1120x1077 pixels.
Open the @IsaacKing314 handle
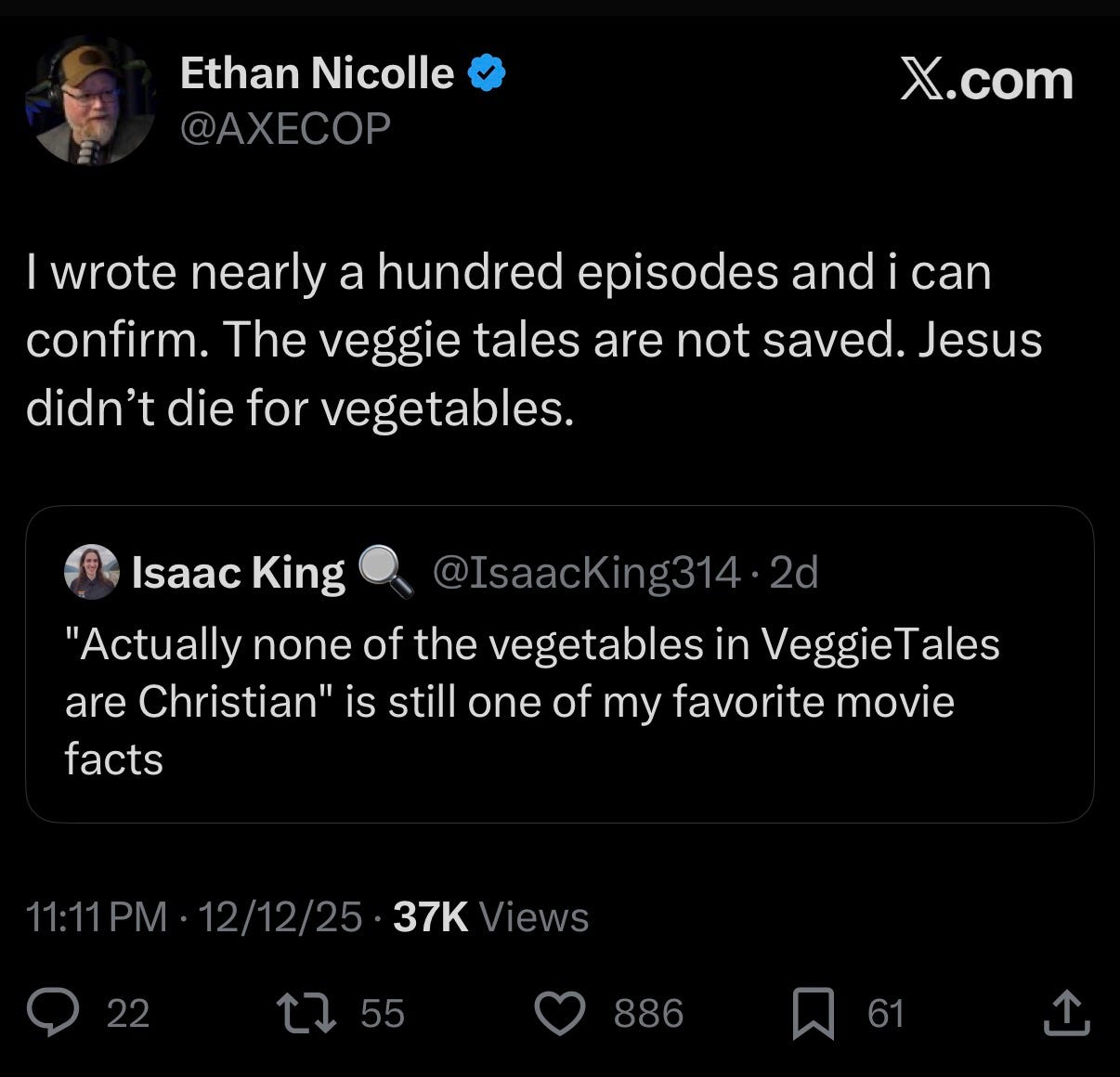click(x=587, y=573)
